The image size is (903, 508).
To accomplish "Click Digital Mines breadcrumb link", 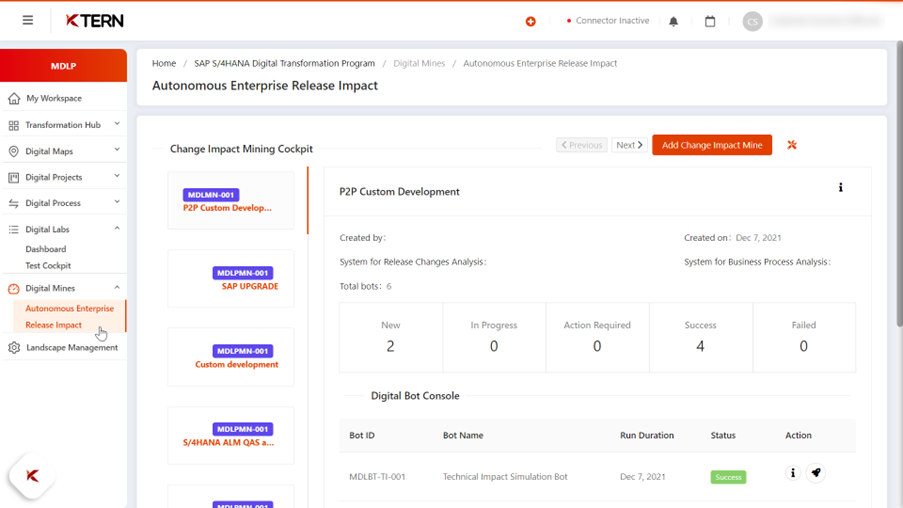I will [419, 63].
